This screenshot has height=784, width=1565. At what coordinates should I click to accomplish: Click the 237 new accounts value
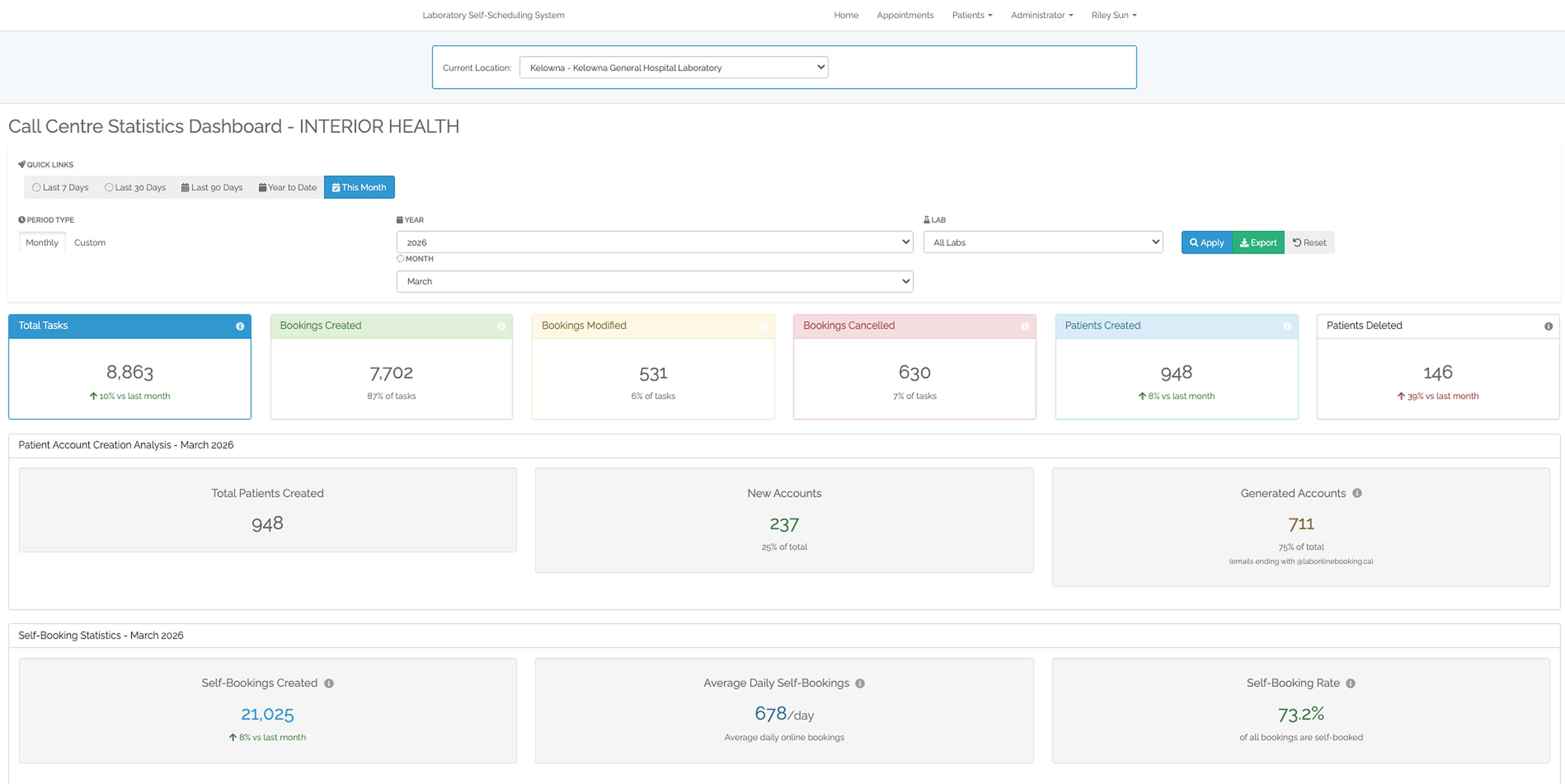[x=784, y=524]
